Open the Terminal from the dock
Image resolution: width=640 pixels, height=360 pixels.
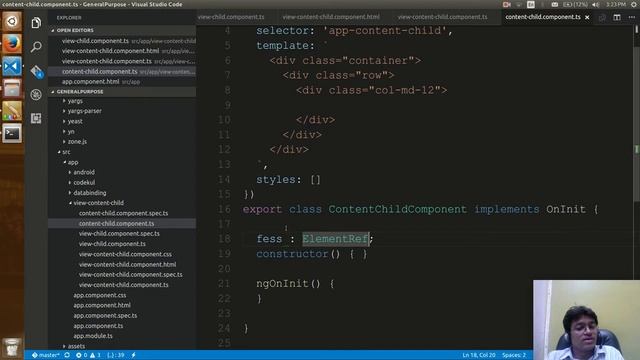pyautogui.click(x=12, y=133)
